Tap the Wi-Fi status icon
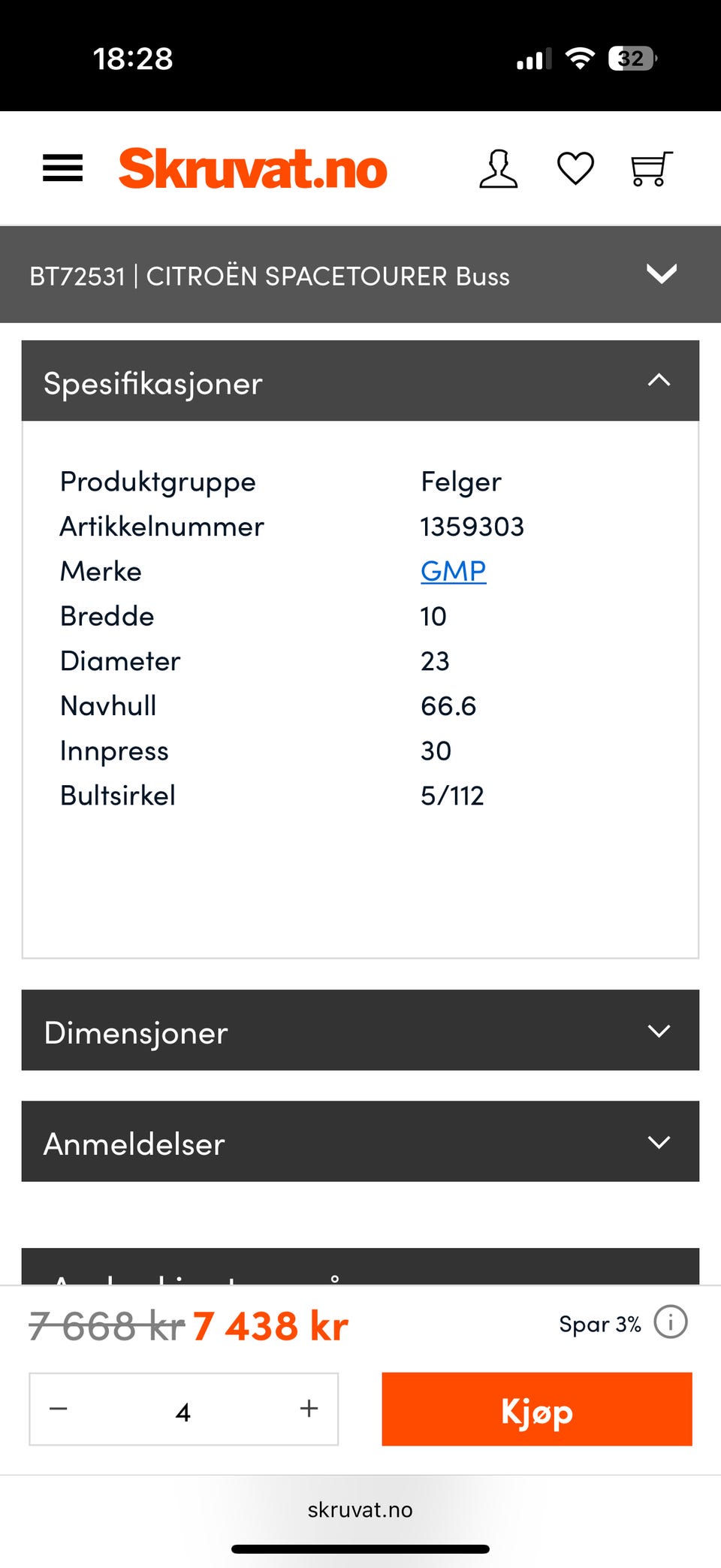 point(578,58)
